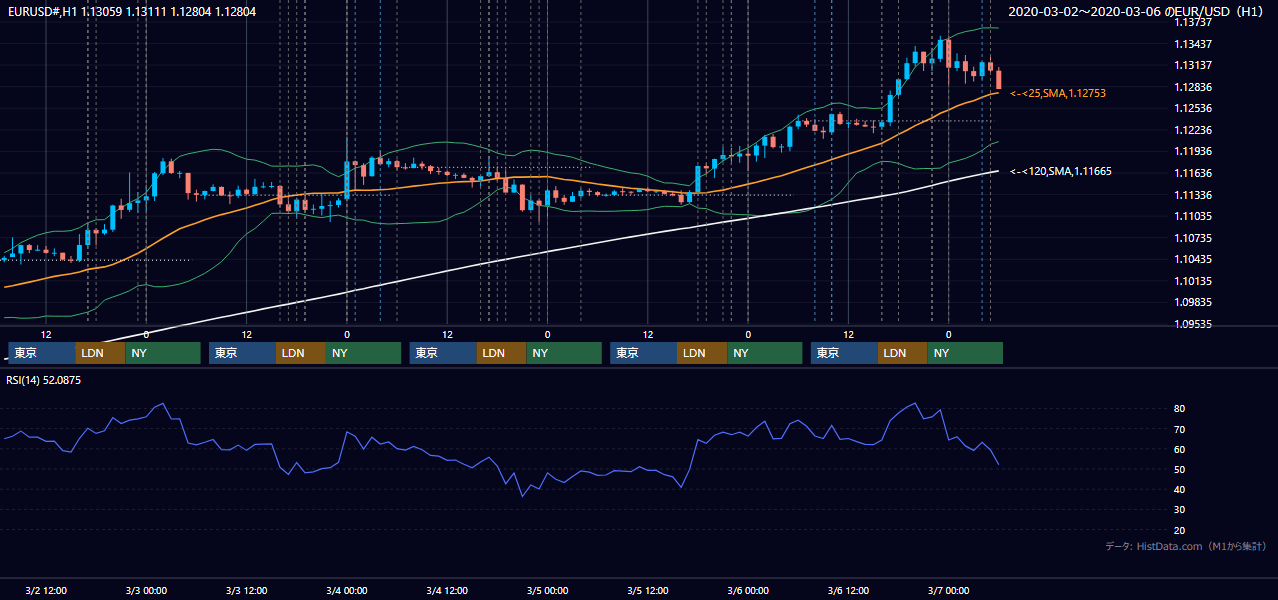Click the 3/5 12:00 time label

click(x=648, y=591)
